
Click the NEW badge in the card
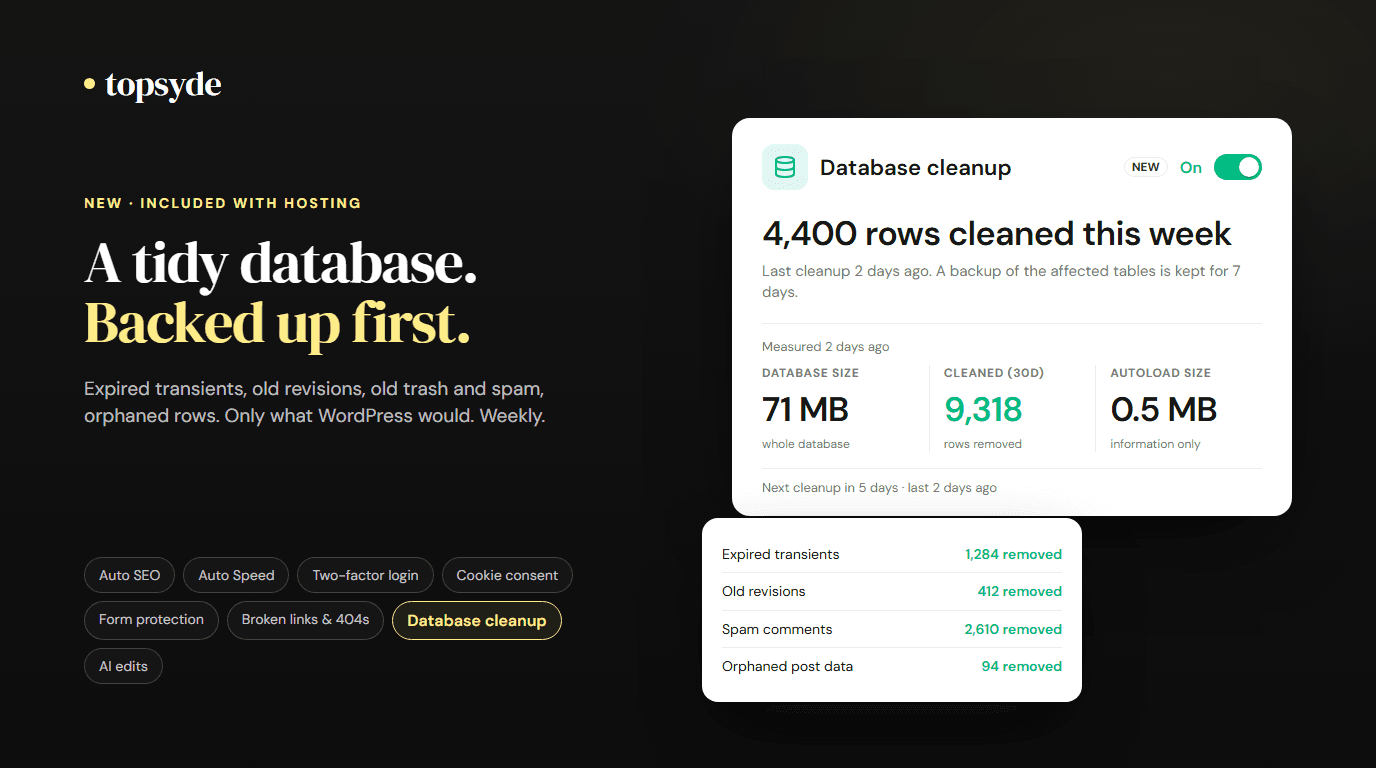tap(1146, 167)
